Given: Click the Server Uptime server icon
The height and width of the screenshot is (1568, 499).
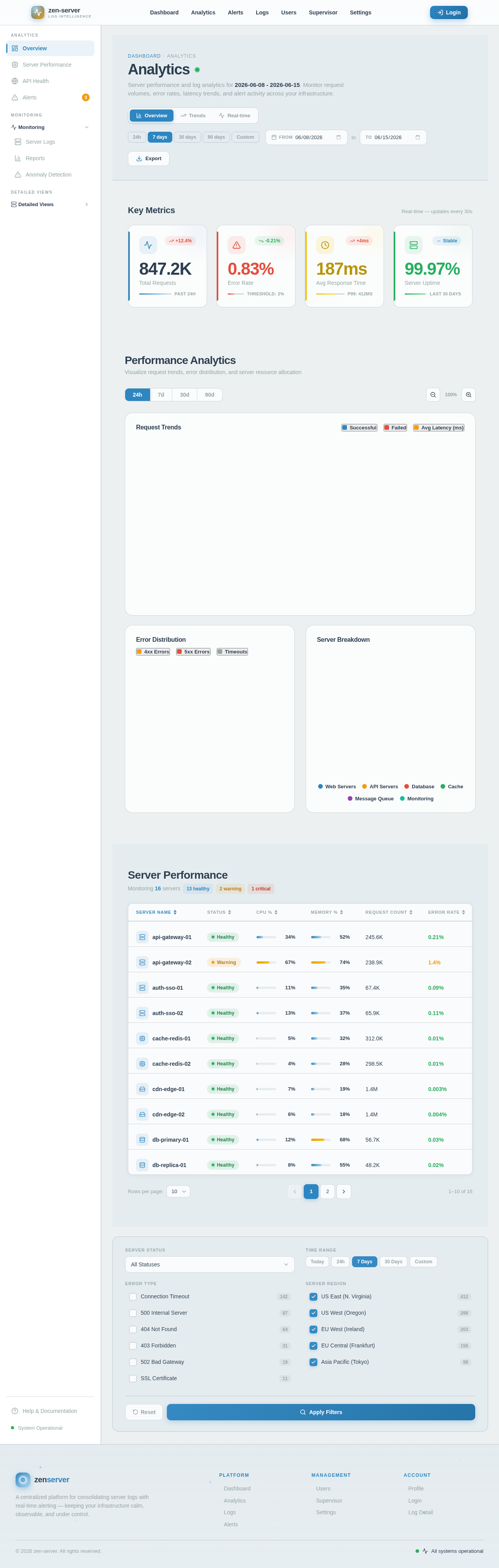Looking at the screenshot, I should click(x=413, y=245).
